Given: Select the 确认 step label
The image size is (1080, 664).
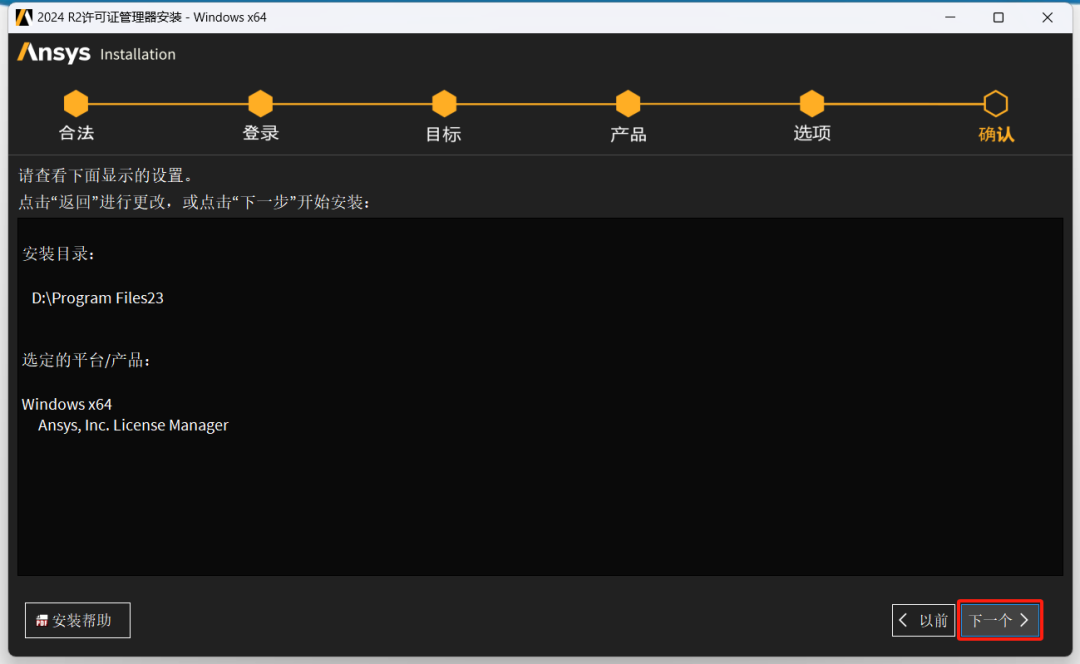Looking at the screenshot, I should click(x=996, y=134).
